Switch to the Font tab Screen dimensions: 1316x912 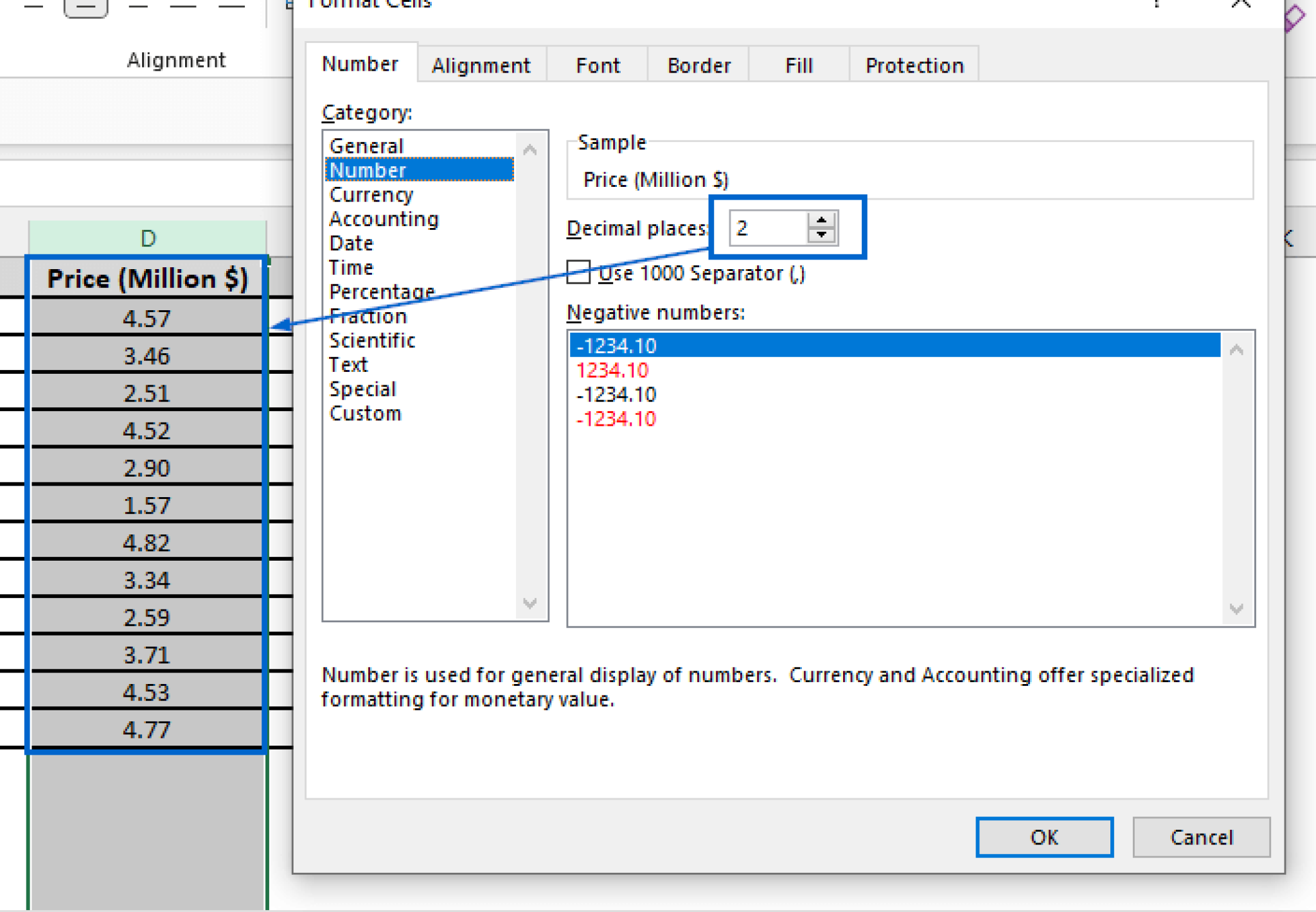pyautogui.click(x=597, y=64)
